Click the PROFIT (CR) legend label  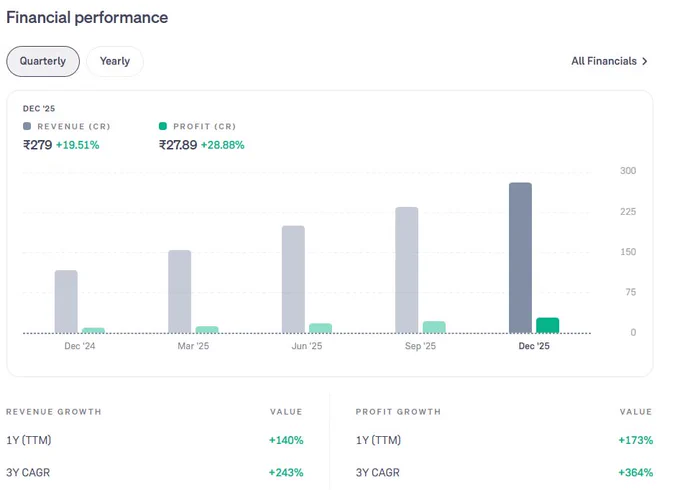[x=204, y=126]
